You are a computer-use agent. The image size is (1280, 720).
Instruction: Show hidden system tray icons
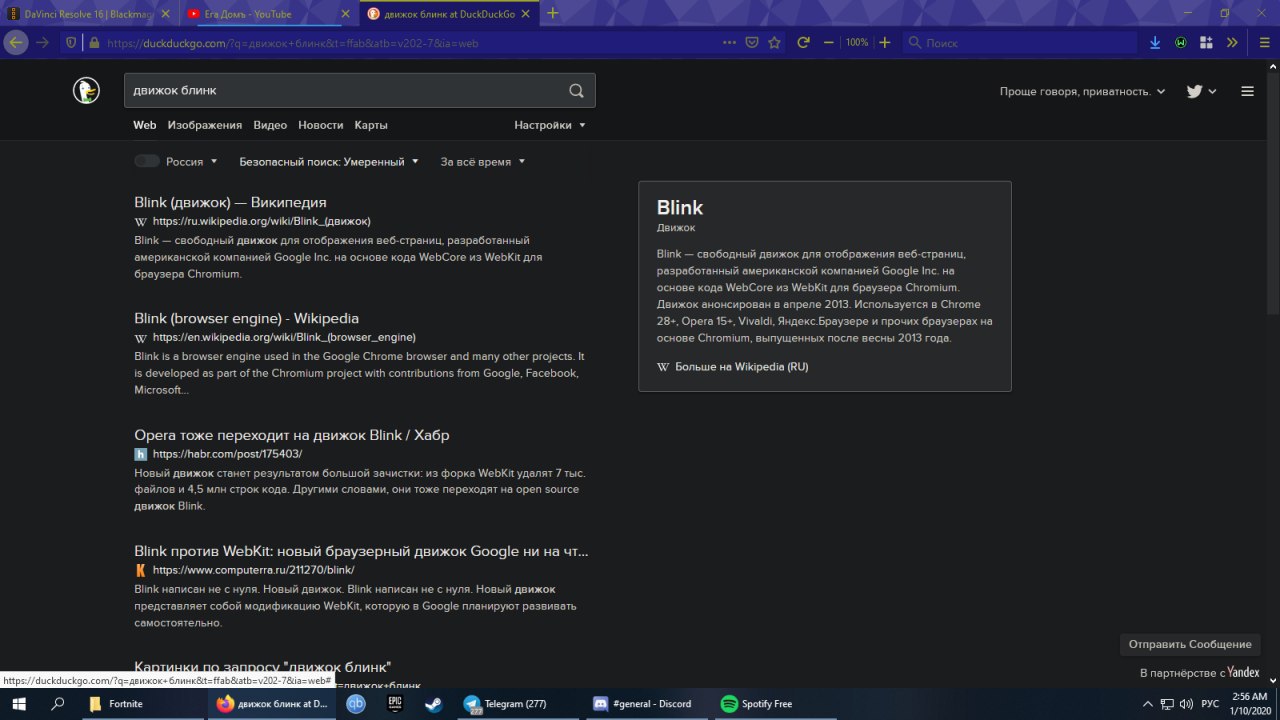point(1150,704)
